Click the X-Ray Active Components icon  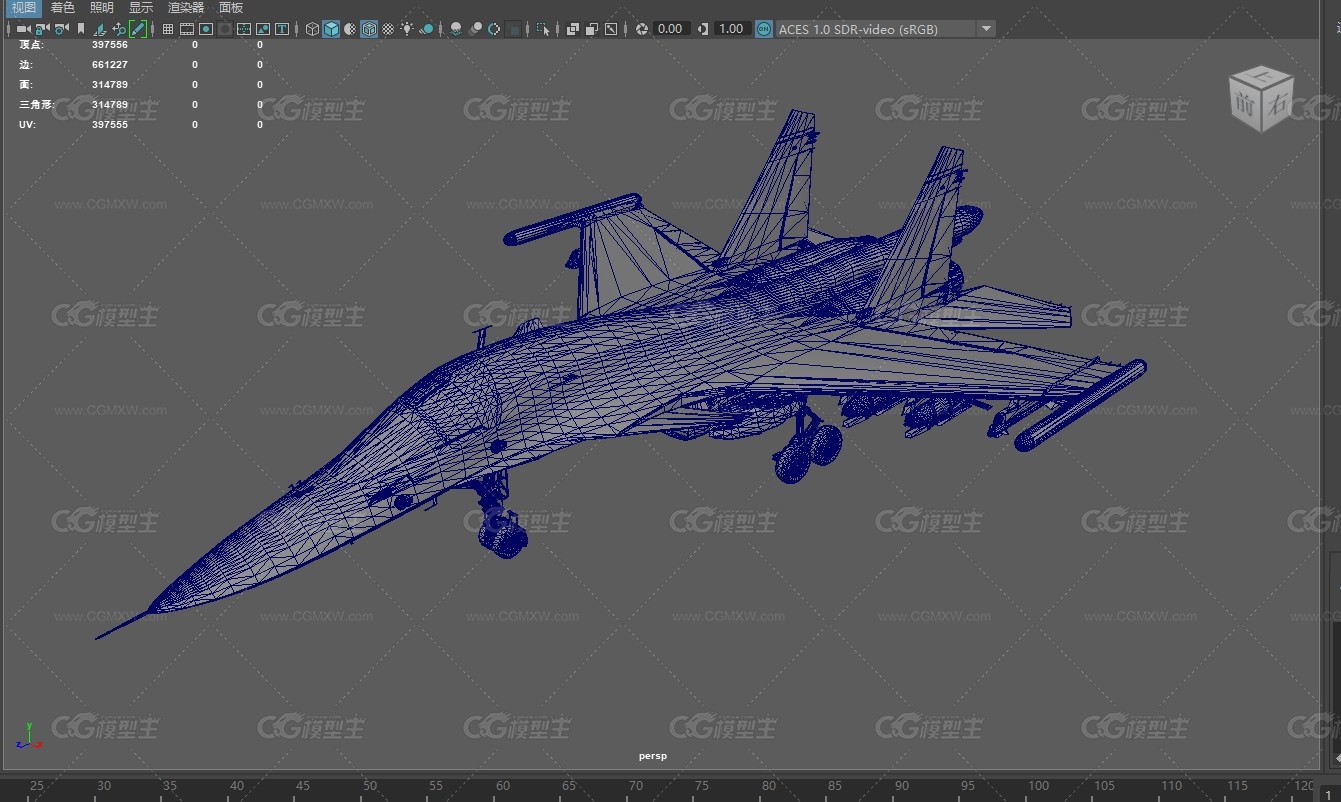click(592, 29)
